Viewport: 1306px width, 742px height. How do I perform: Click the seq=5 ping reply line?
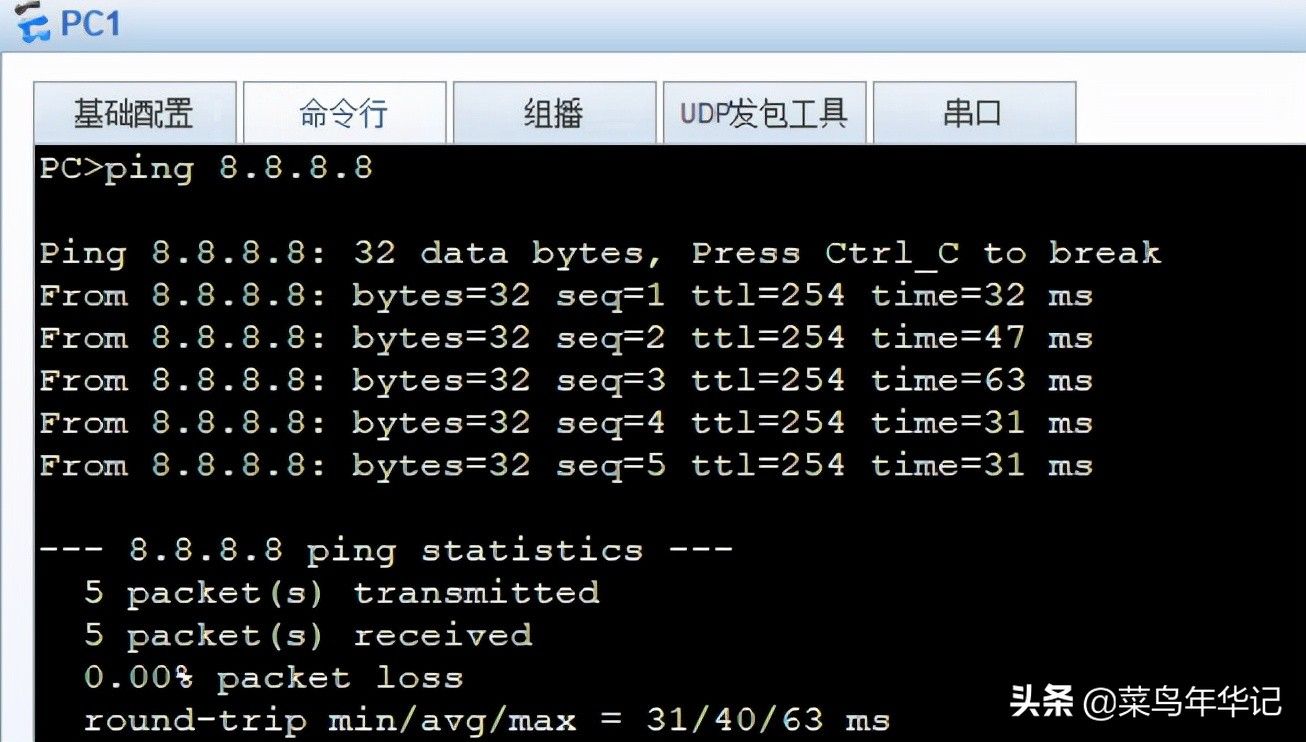566,465
